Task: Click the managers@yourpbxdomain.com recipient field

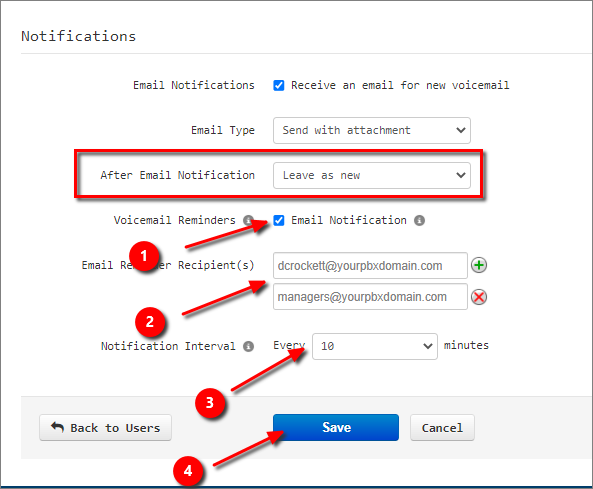Action: [370, 297]
